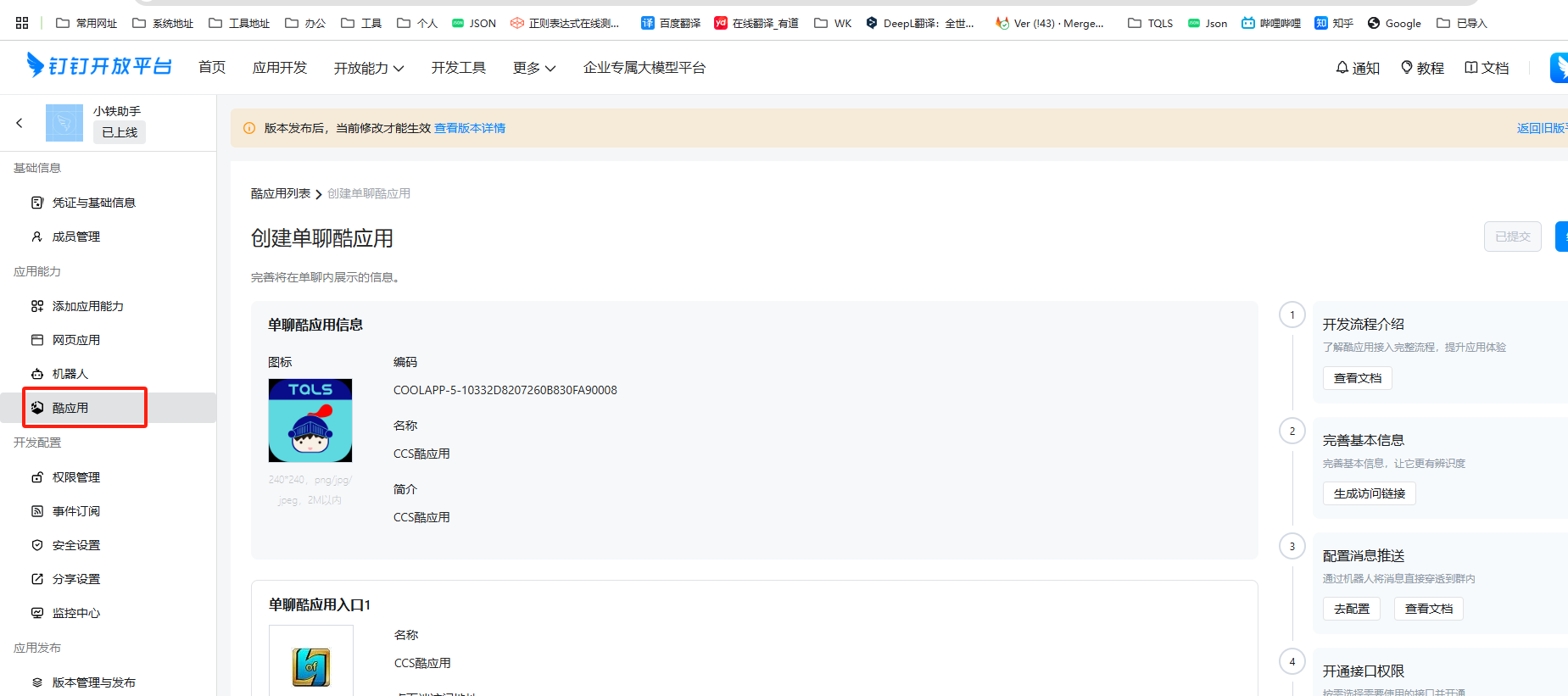
Task: Click the 生成访问链接 button
Action: tap(1369, 493)
